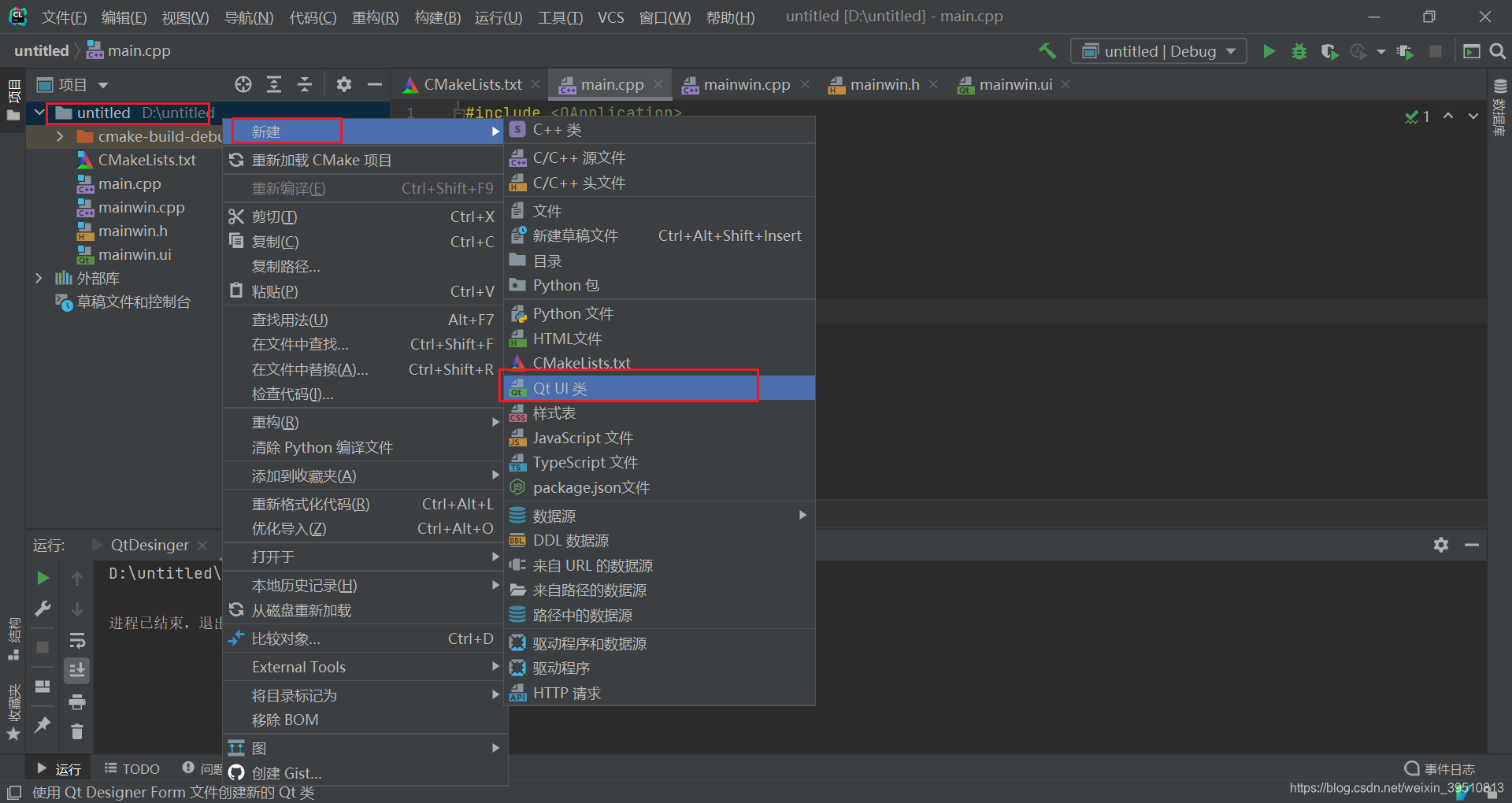Select mainwin.ui in the project tree
The height and width of the screenshot is (803, 1512).
click(x=134, y=254)
